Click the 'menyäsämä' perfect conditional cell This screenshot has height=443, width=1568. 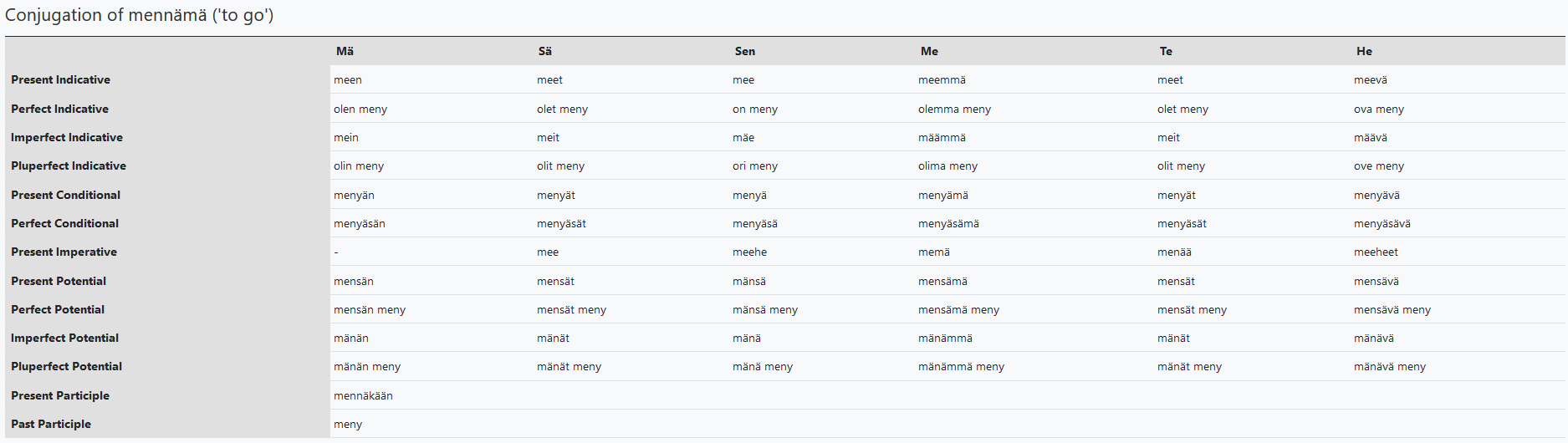pos(948,224)
